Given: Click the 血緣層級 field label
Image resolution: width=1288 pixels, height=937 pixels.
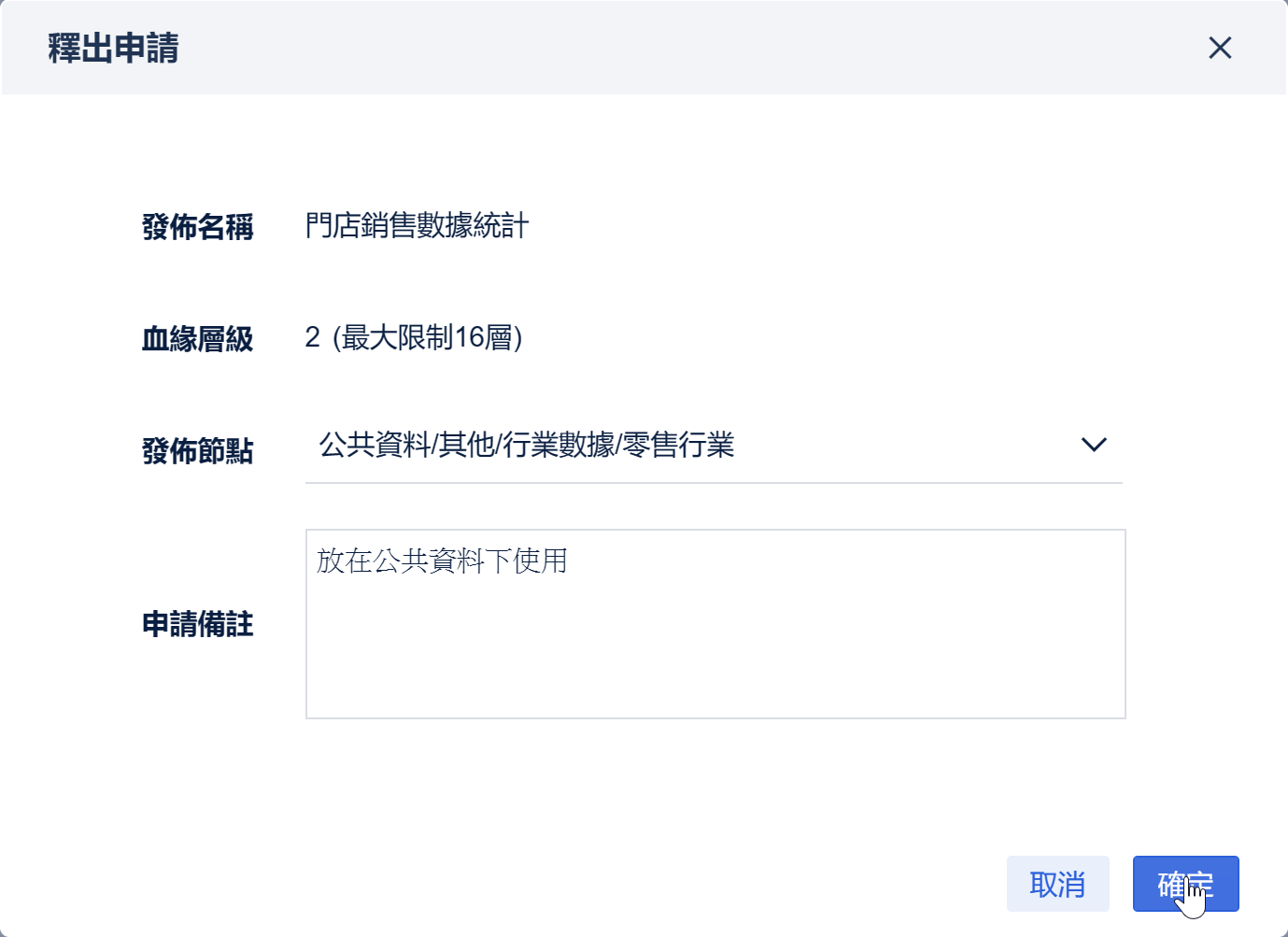Looking at the screenshot, I should tap(197, 338).
